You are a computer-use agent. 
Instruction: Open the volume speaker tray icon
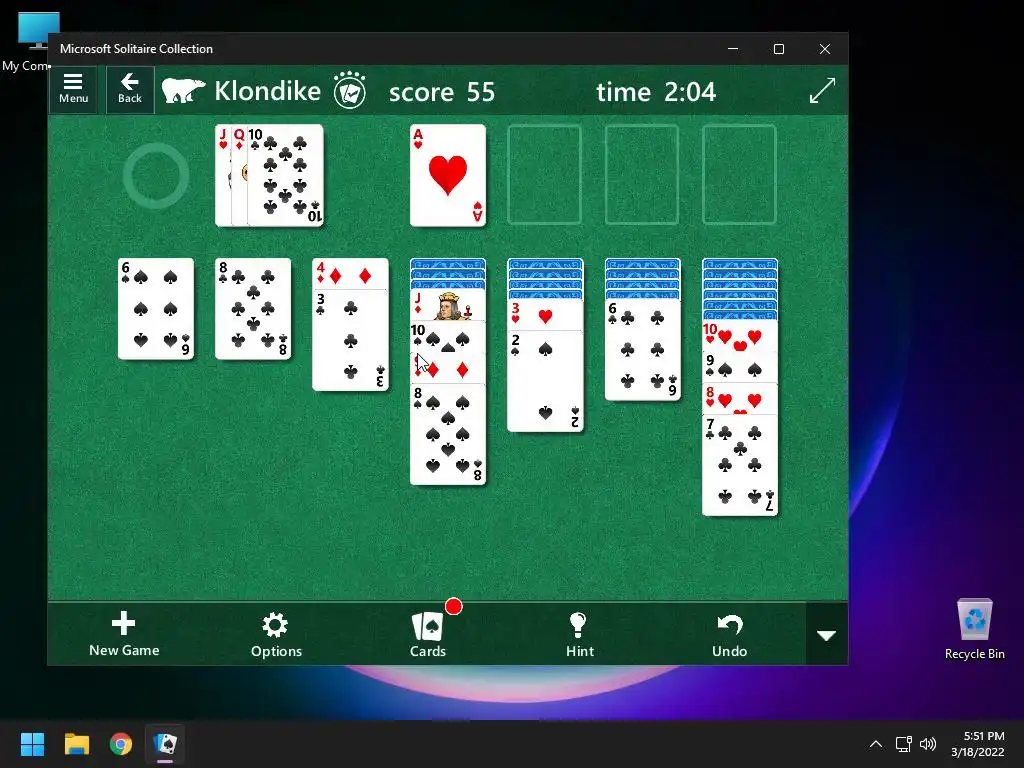click(927, 744)
